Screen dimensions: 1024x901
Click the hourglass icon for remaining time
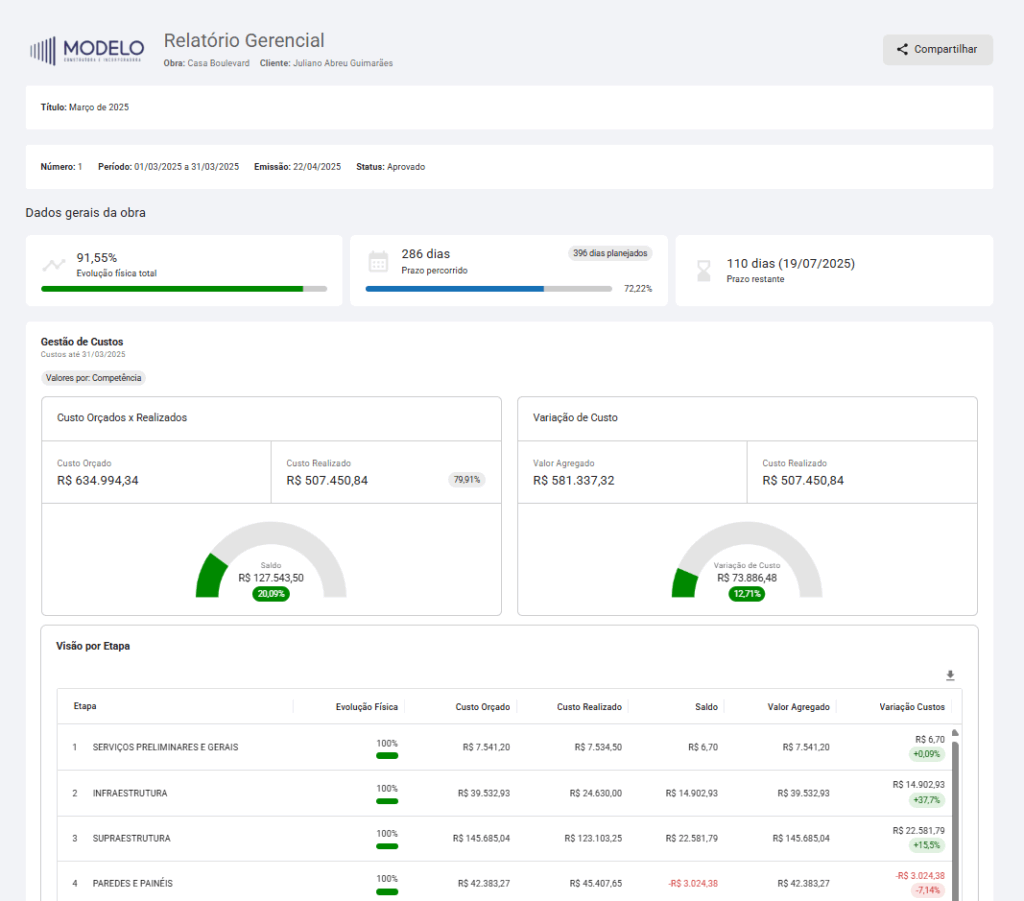point(704,270)
